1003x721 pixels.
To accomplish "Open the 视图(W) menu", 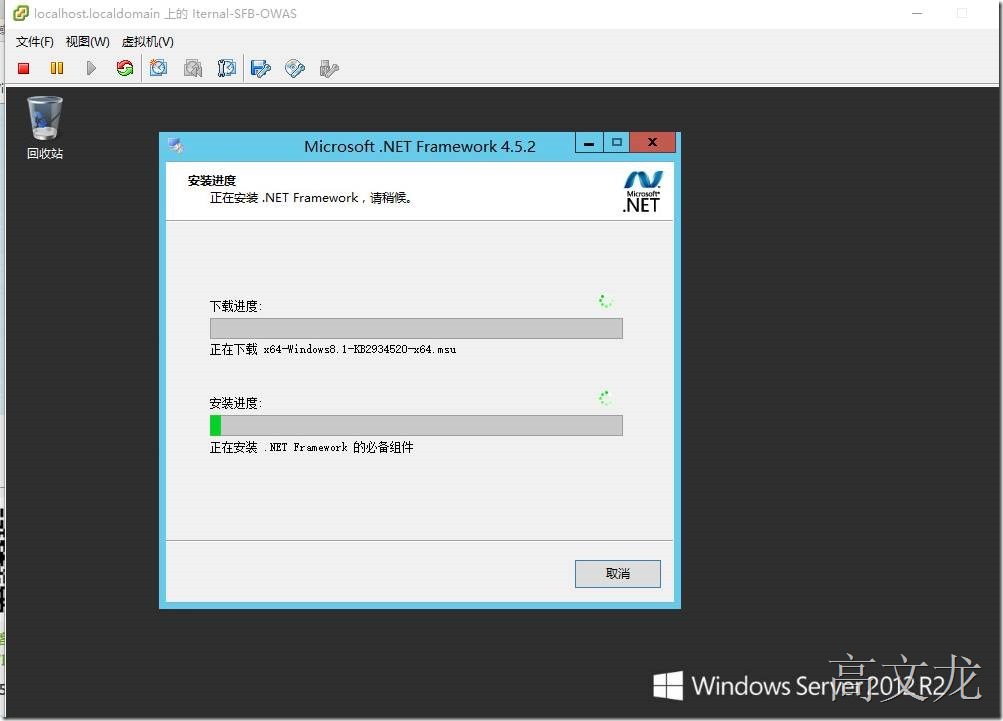I will click(88, 42).
